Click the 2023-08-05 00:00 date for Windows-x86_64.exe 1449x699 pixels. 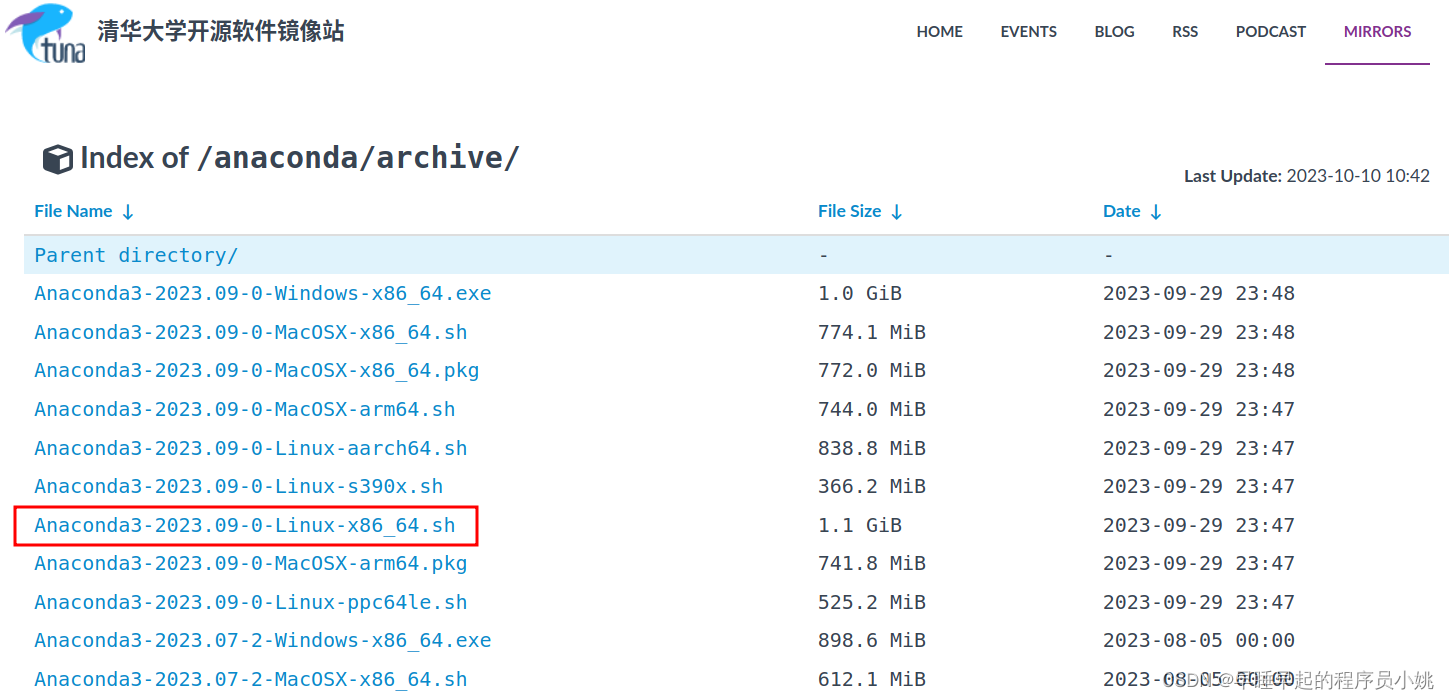[1199, 640]
